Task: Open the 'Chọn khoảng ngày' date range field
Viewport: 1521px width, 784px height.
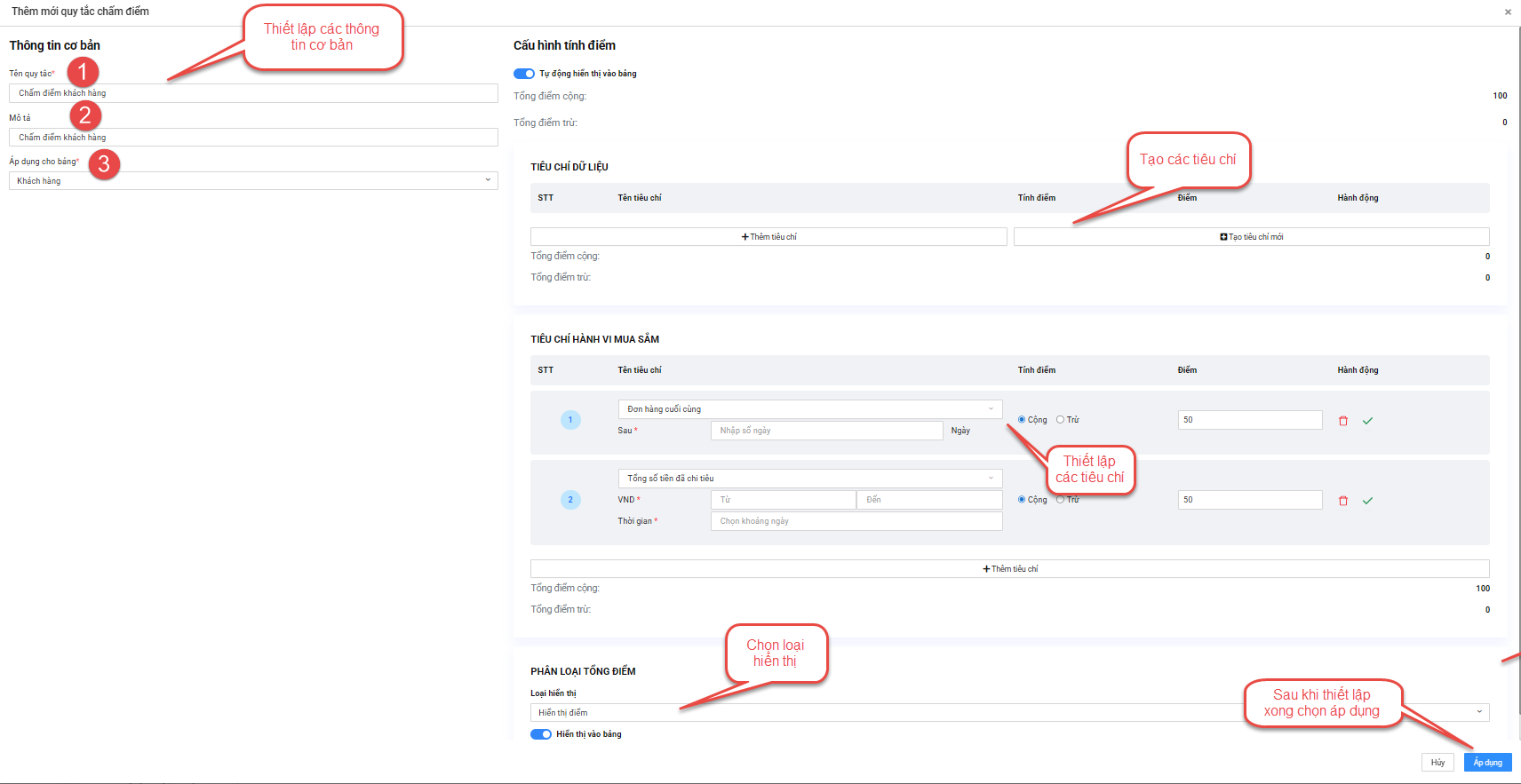Action: (x=856, y=521)
